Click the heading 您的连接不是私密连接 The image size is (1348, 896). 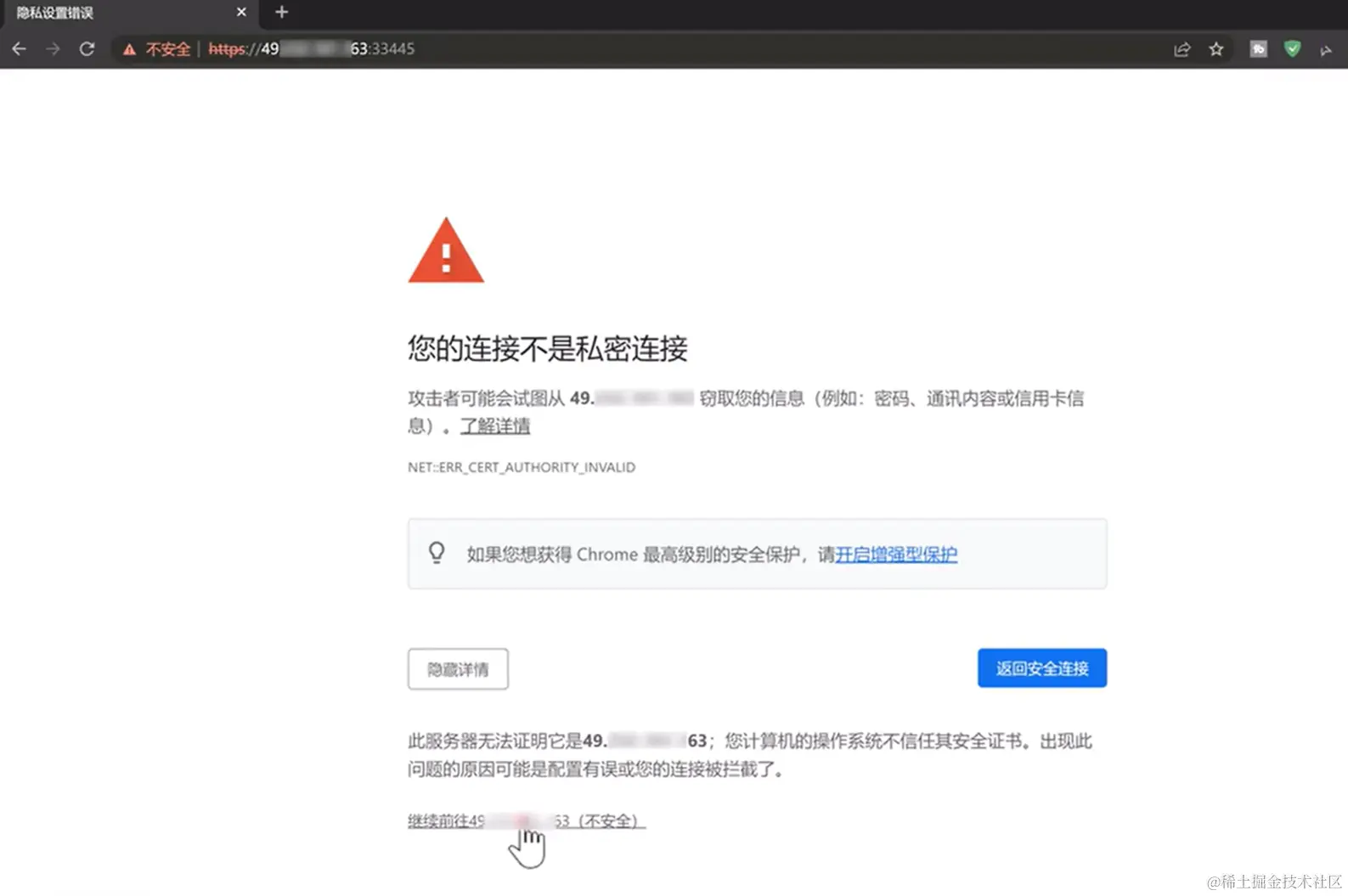click(548, 348)
